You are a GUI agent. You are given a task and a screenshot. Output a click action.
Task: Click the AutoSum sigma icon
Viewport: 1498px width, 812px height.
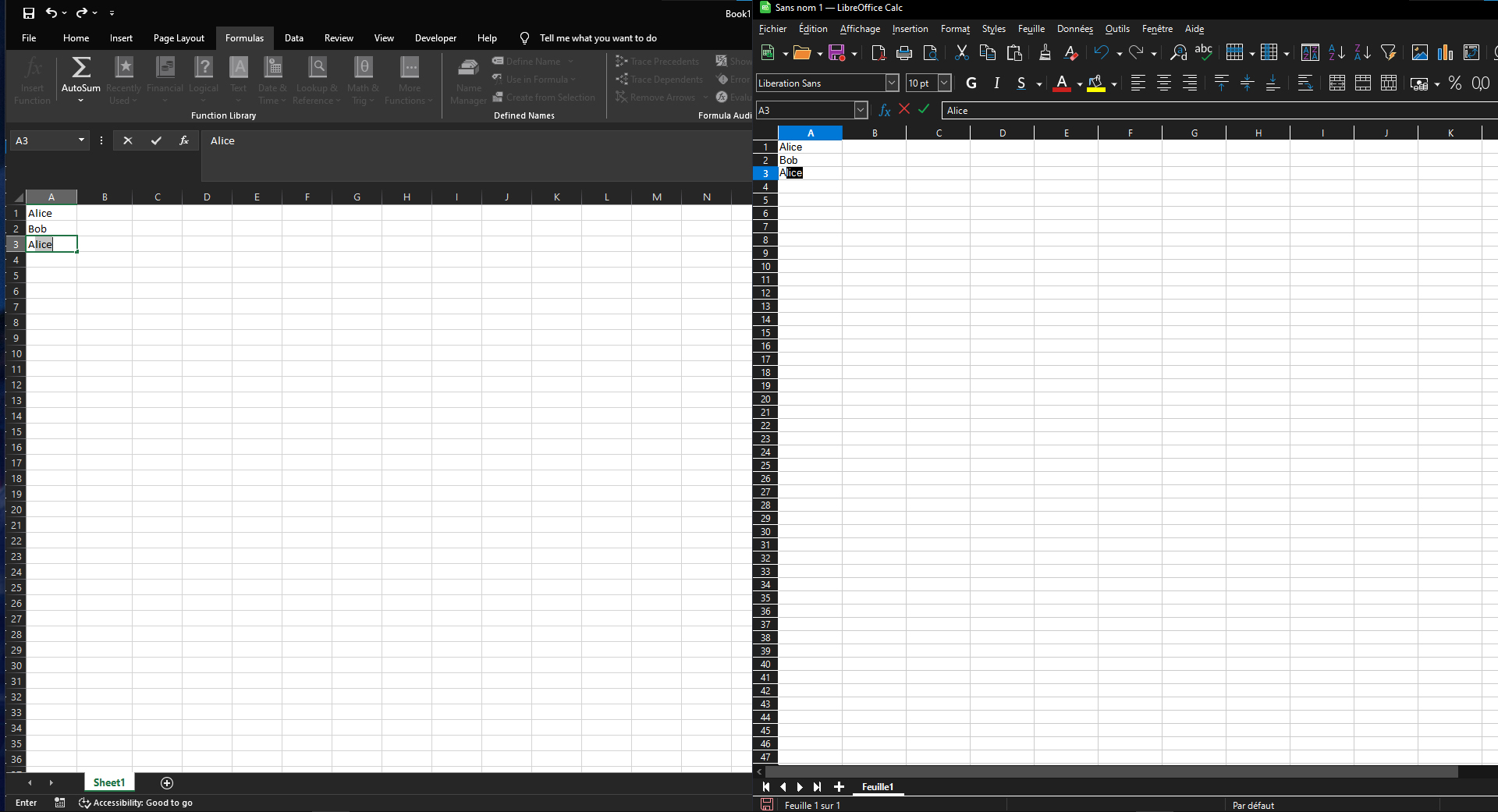tap(81, 68)
